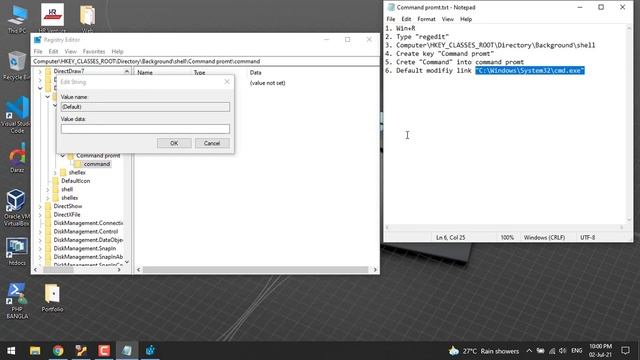Click 'Type "regedit"' line in Notepad
The height and width of the screenshot is (360, 640).
coord(422,37)
